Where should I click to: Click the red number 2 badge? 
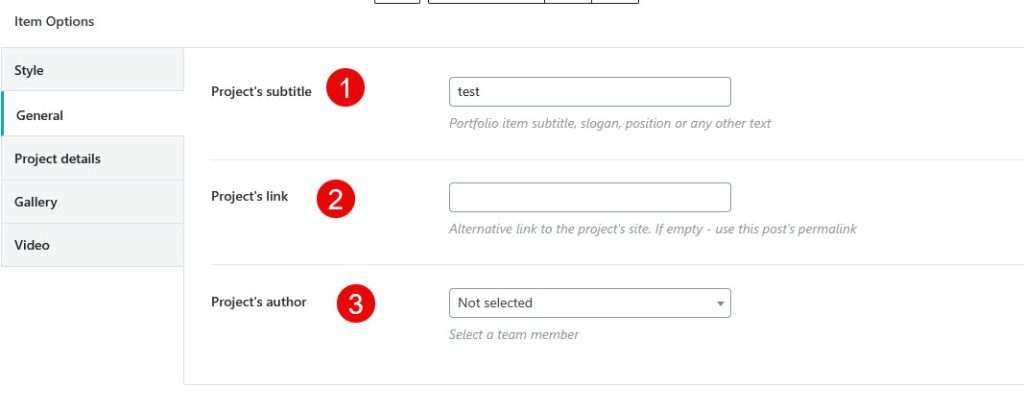coord(336,199)
